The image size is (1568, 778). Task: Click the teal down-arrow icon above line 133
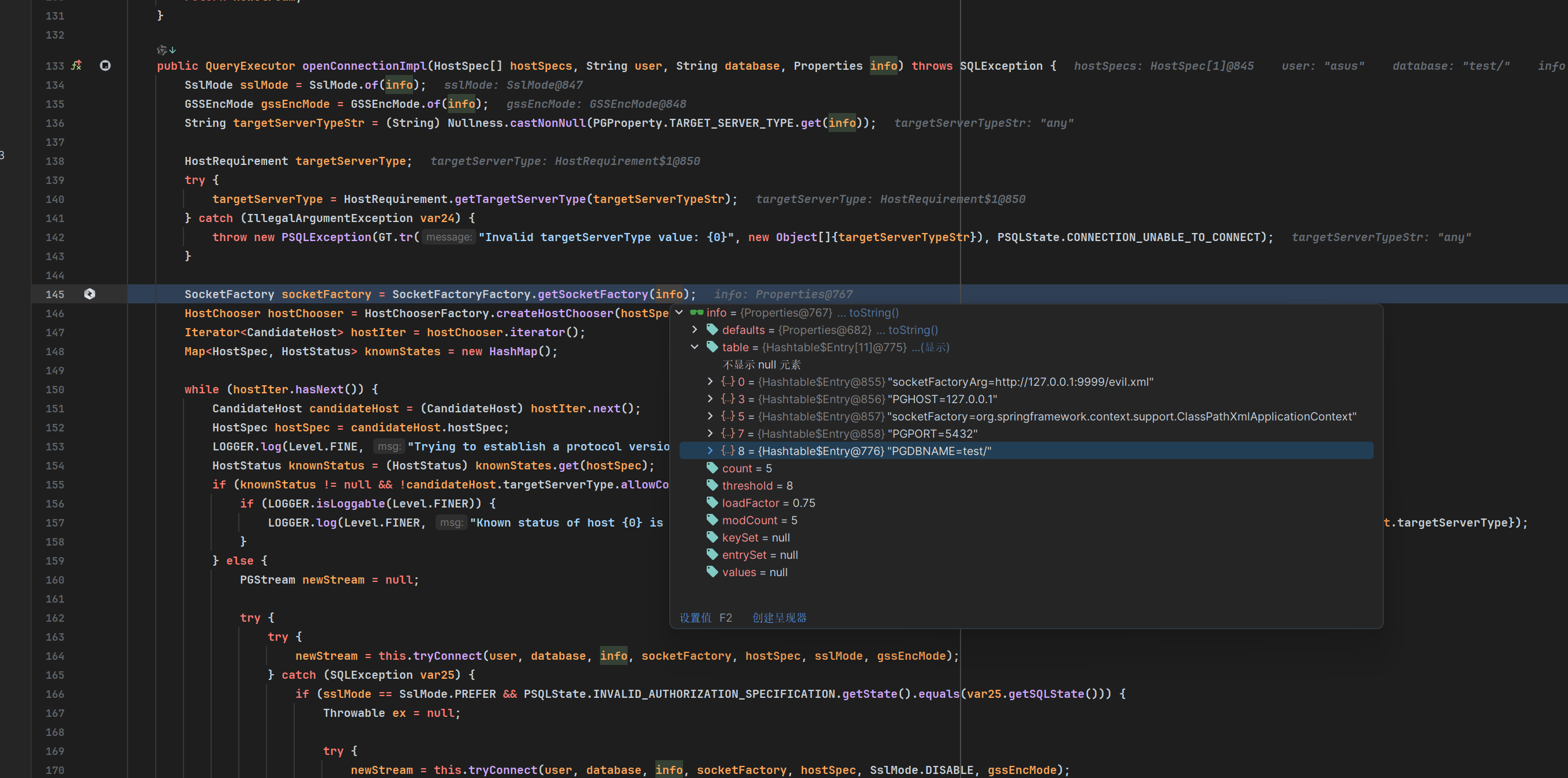click(x=173, y=50)
